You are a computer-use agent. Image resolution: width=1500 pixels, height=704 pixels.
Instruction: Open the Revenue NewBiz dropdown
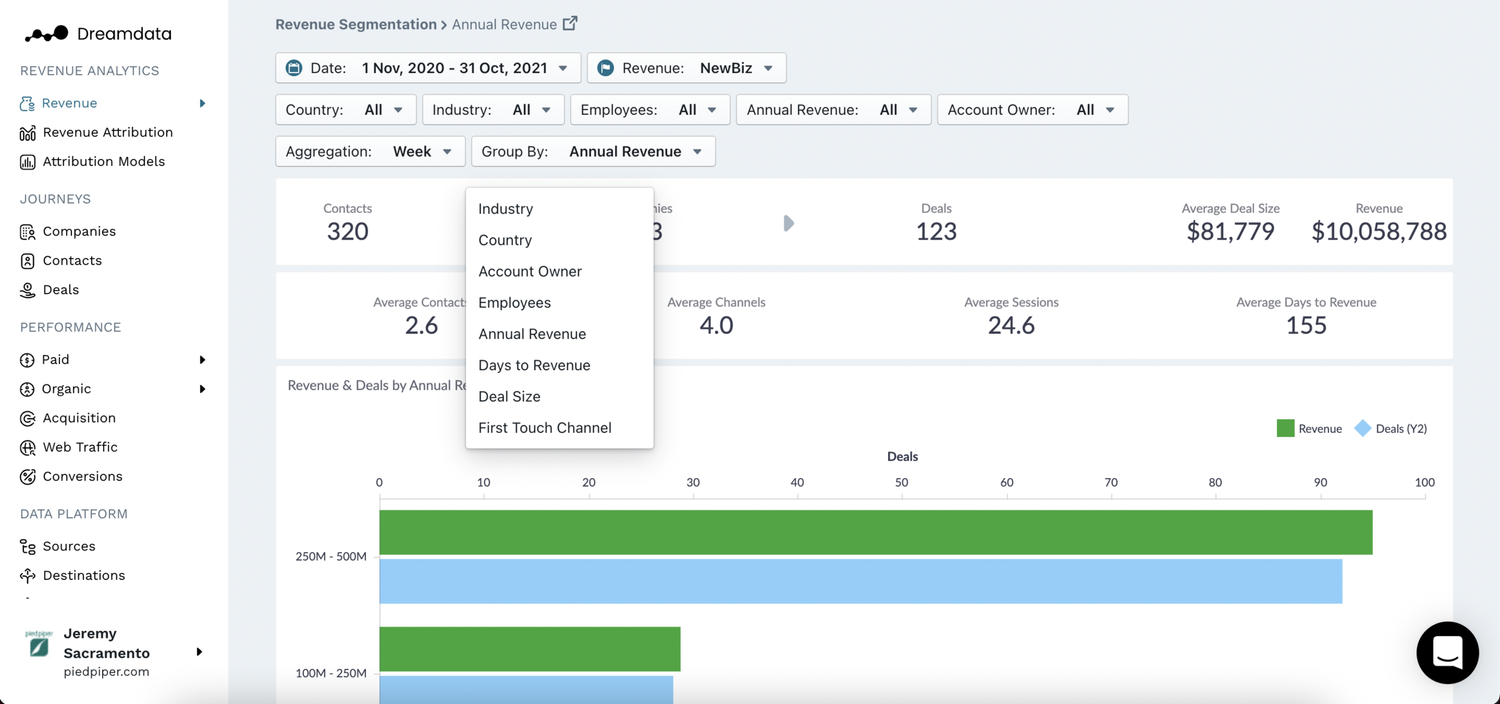(x=686, y=68)
